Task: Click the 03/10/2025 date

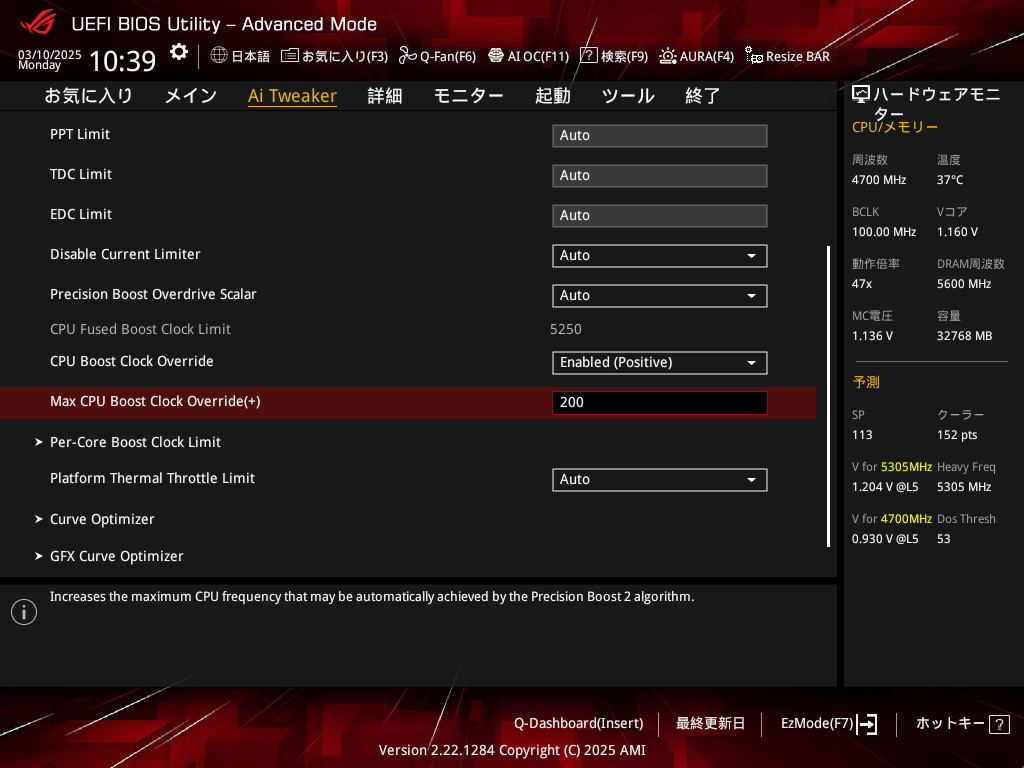Action: (x=50, y=55)
